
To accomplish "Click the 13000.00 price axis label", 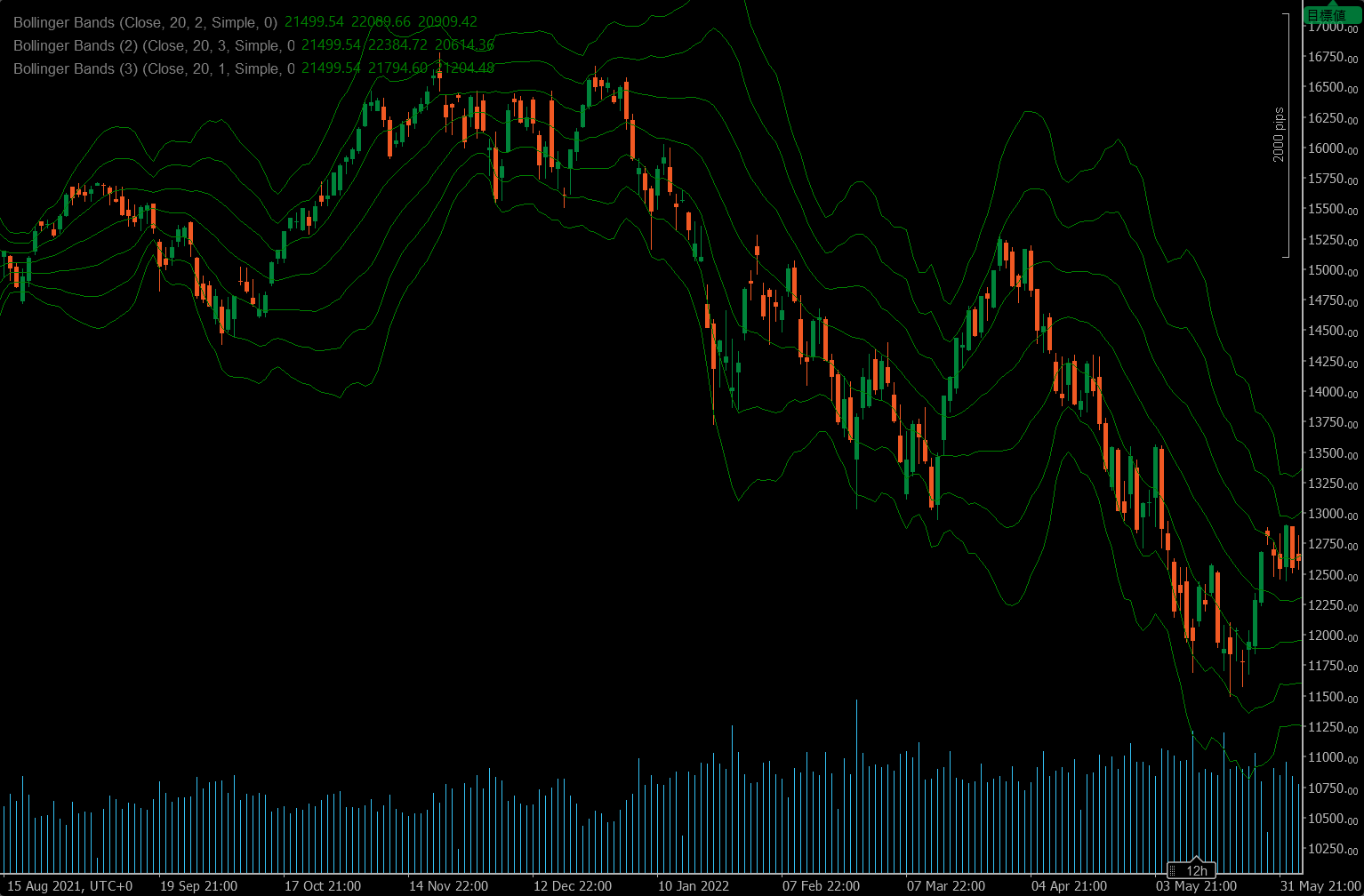I will [1332, 514].
